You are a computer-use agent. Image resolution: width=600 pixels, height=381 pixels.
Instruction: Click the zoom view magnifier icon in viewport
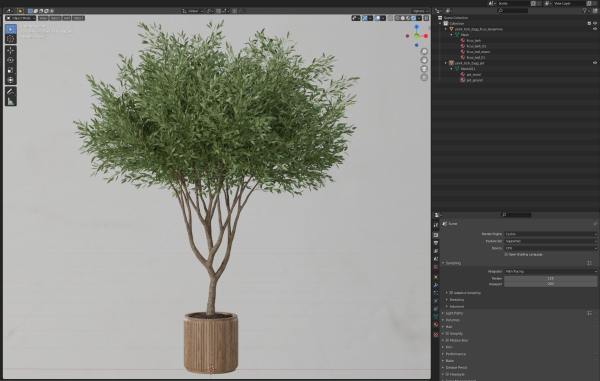[x=424, y=52]
